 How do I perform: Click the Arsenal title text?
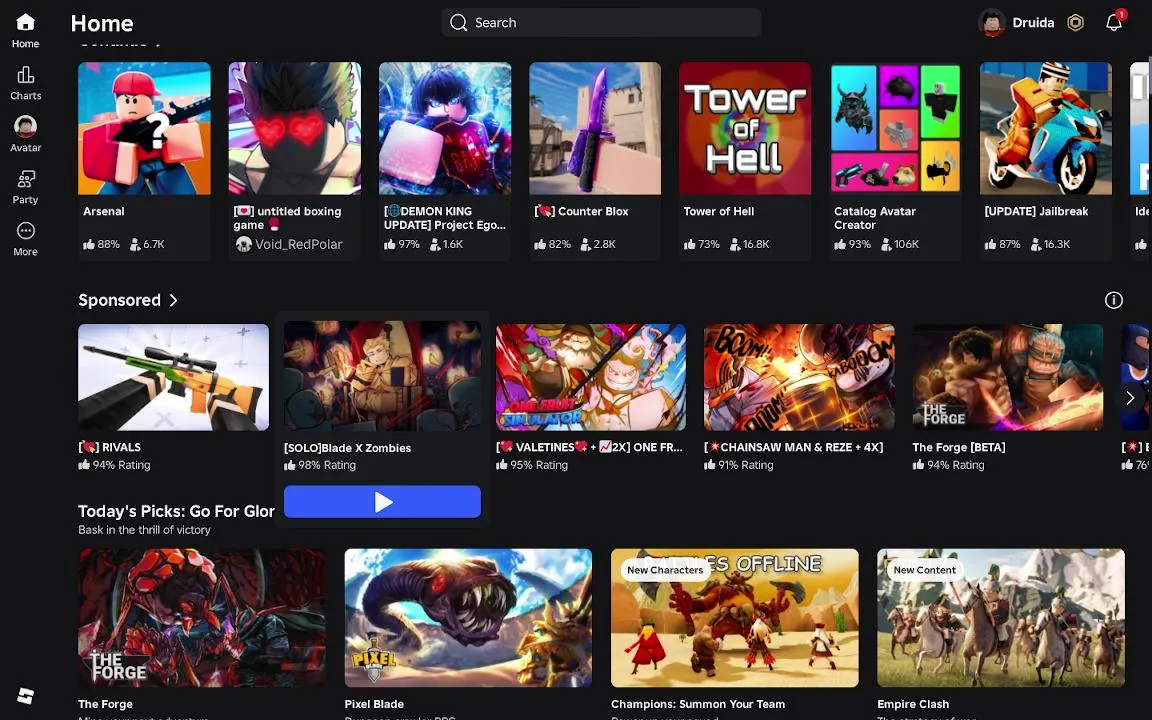tap(104, 211)
